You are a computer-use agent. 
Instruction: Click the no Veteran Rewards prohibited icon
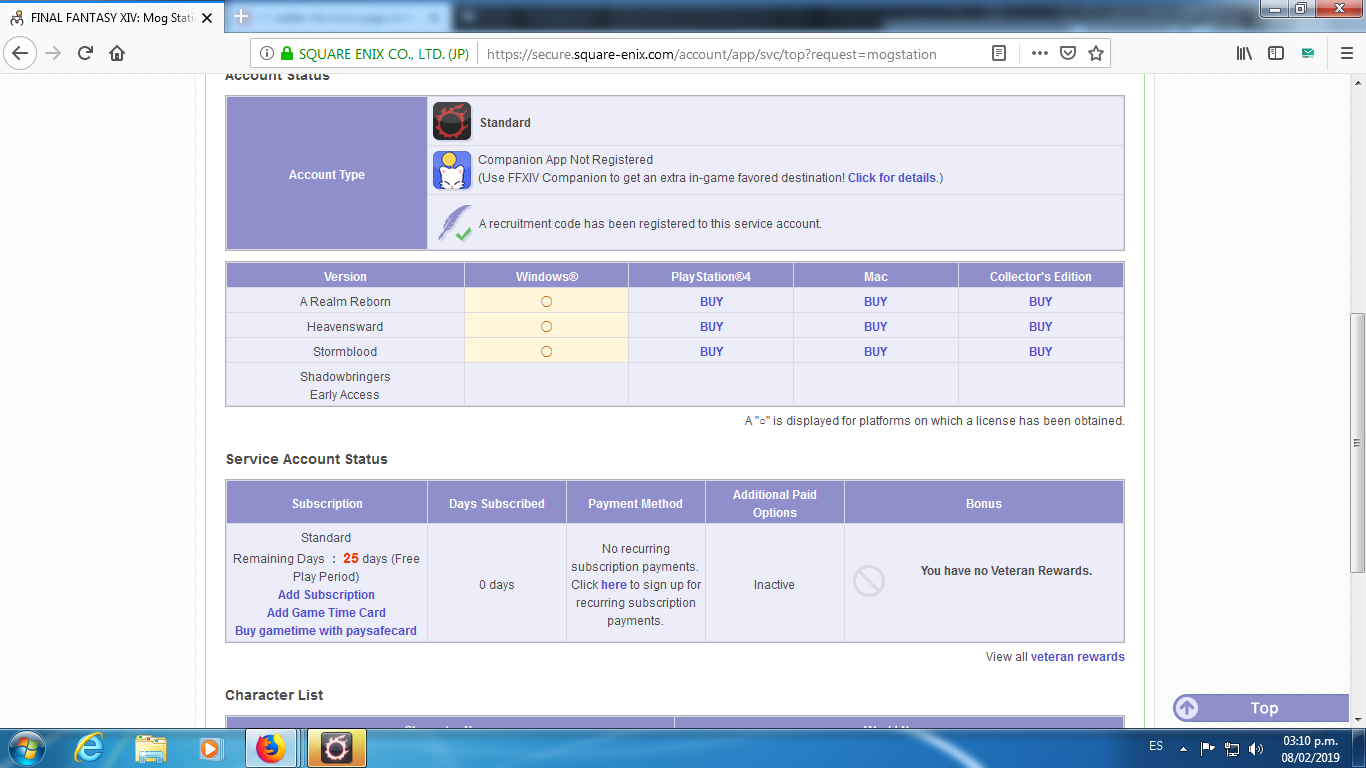(869, 581)
